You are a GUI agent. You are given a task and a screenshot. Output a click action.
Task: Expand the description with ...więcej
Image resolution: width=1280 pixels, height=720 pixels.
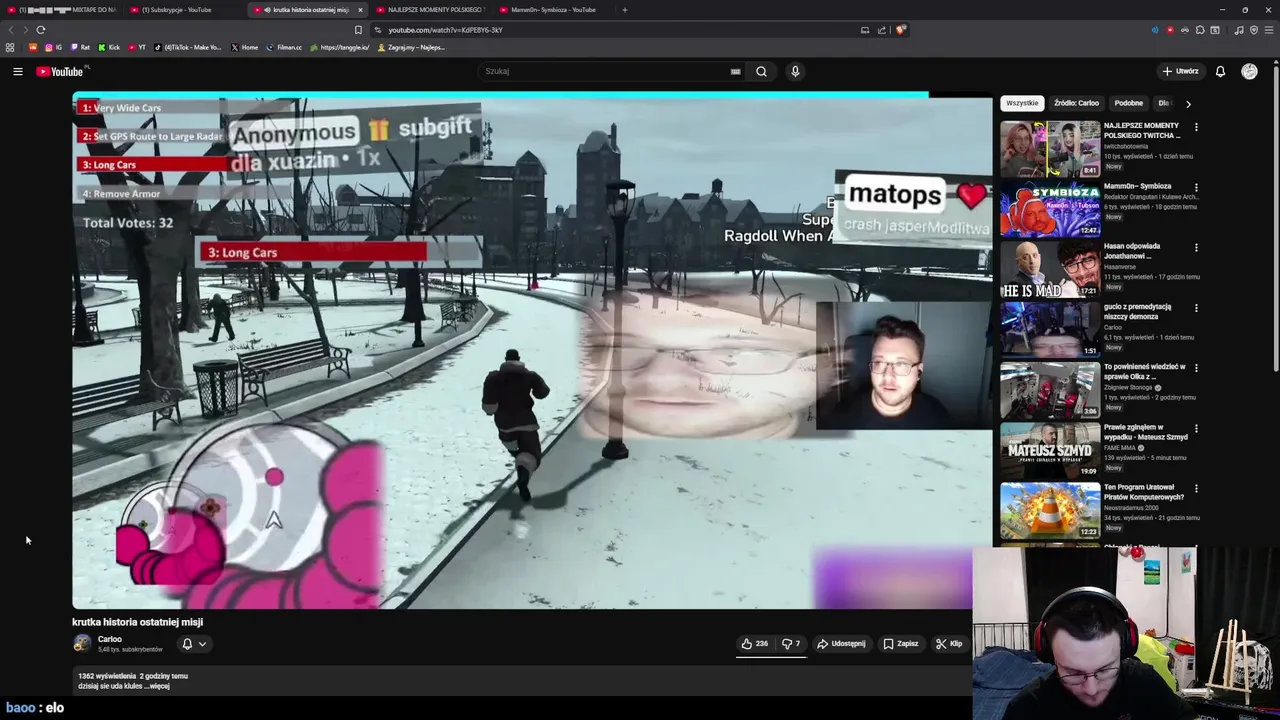(156, 686)
